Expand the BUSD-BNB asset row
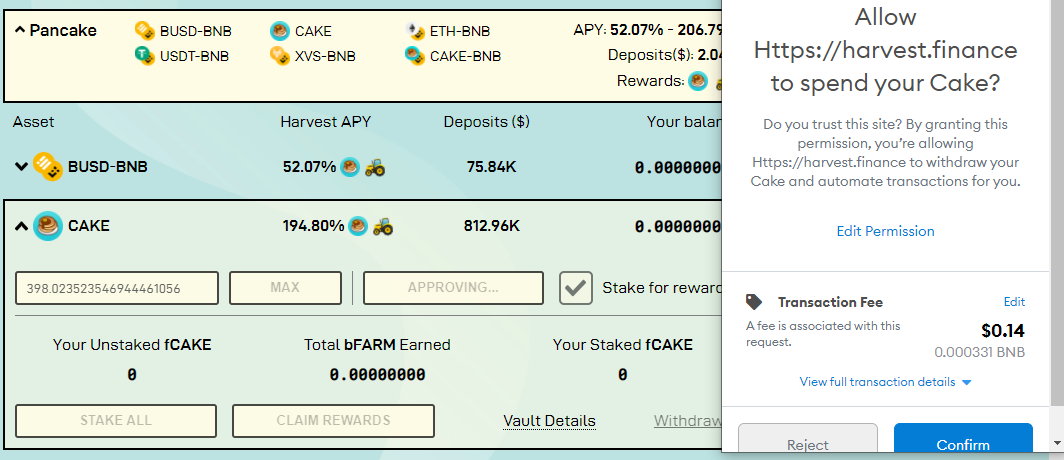The height and width of the screenshot is (460, 1064). click(x=22, y=166)
